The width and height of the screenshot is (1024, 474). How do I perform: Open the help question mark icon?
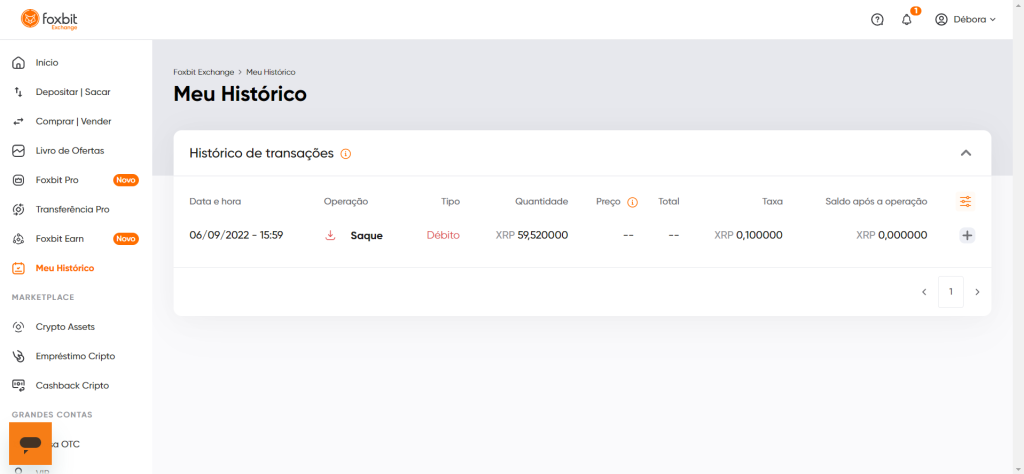[x=877, y=20]
